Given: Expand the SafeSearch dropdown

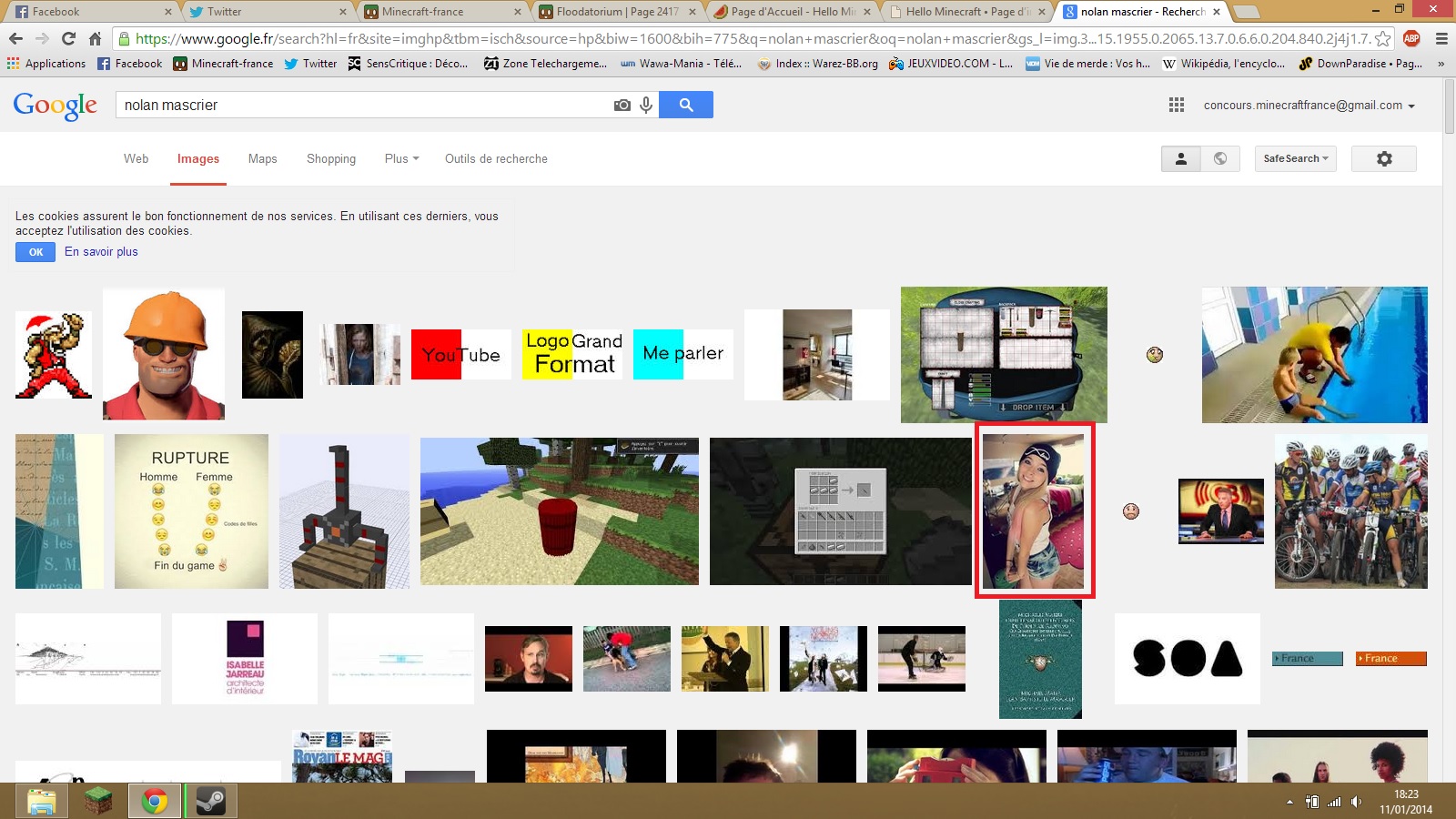Looking at the screenshot, I should [x=1295, y=158].
